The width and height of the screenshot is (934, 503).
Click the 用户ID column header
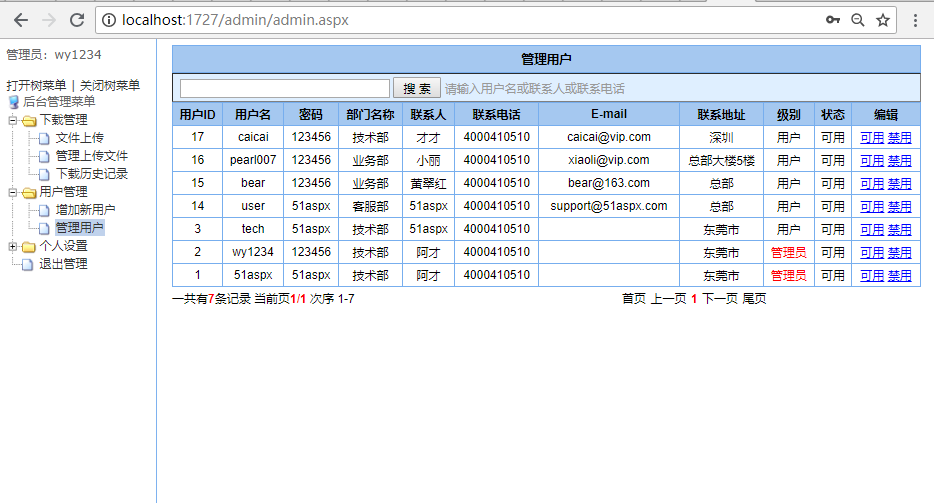tap(198, 114)
